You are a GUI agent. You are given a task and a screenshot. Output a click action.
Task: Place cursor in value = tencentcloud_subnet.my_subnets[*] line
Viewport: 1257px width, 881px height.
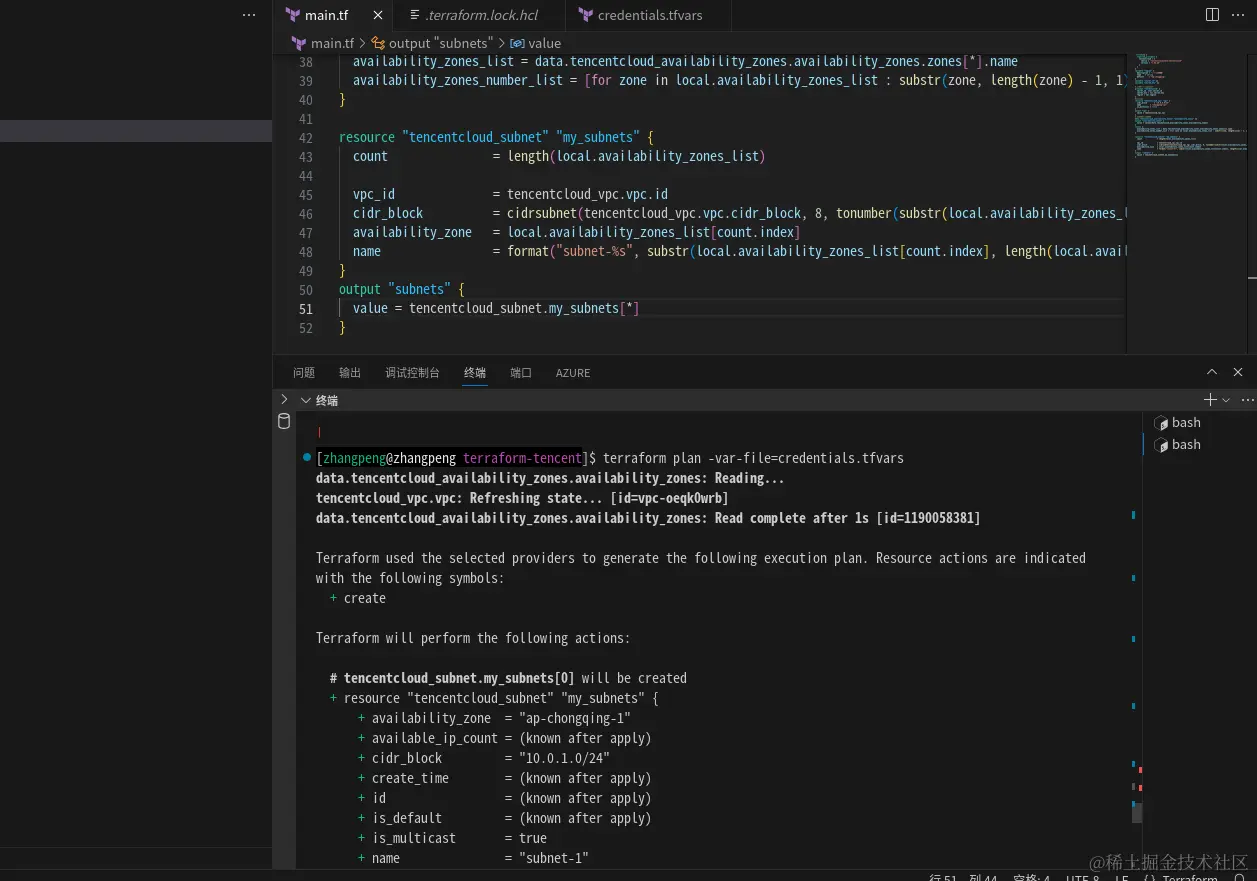(496, 308)
